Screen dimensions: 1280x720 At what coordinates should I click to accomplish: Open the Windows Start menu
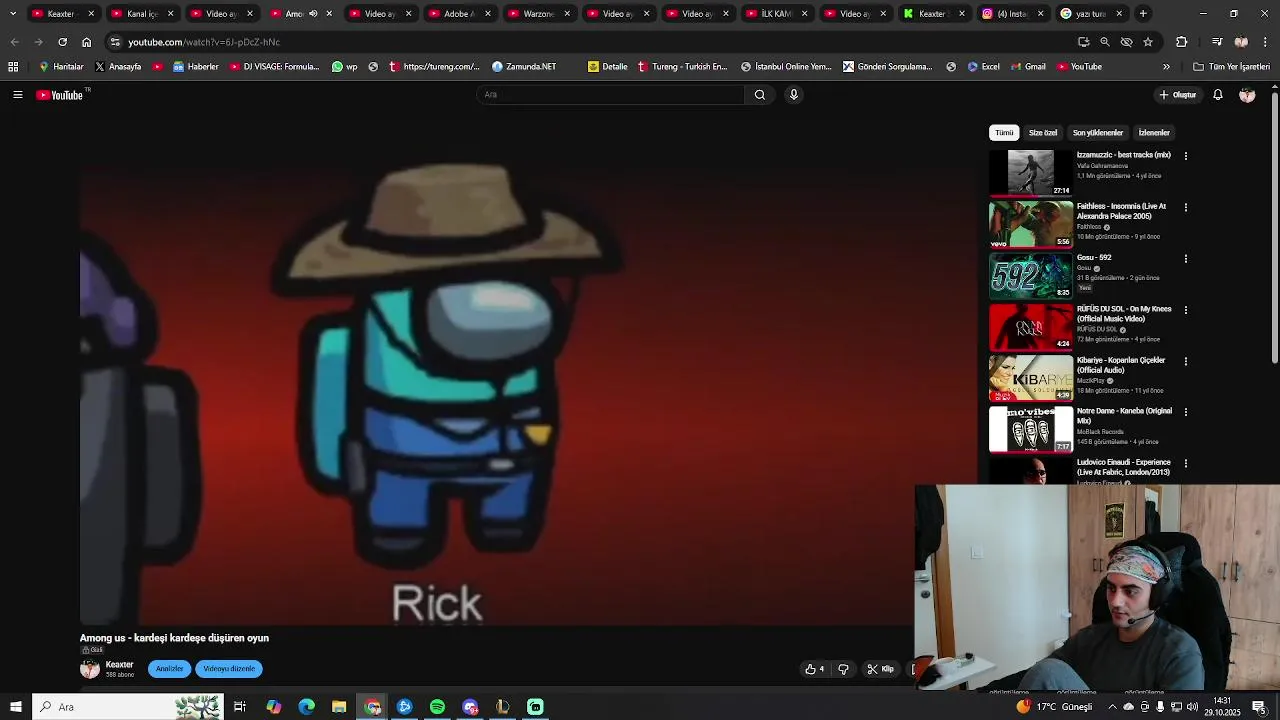15,707
